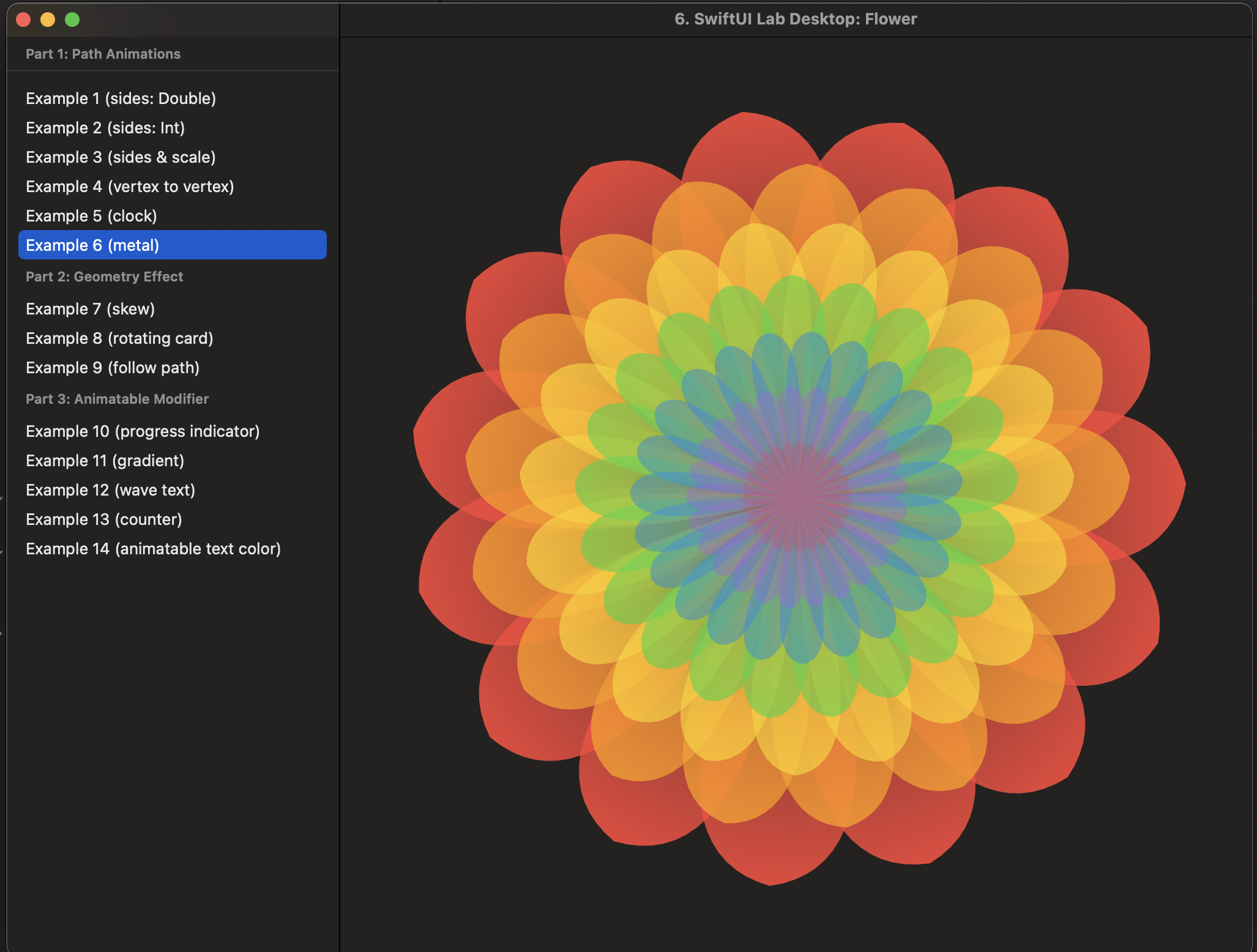The image size is (1257, 952).
Task: Open Example 11 (gradient)
Action: coord(105,461)
